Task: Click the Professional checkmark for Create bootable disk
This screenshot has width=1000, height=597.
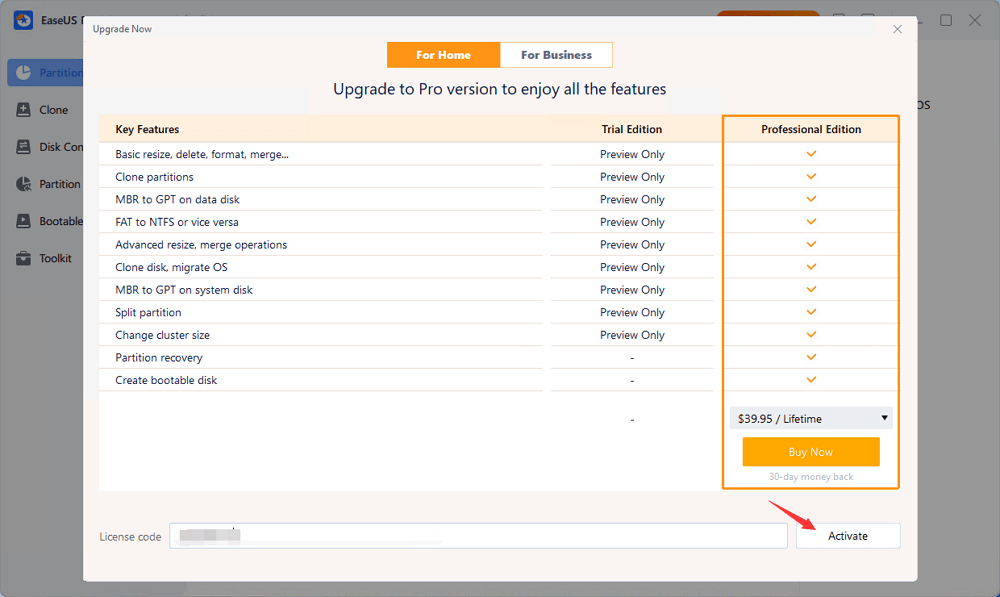Action: 811,380
